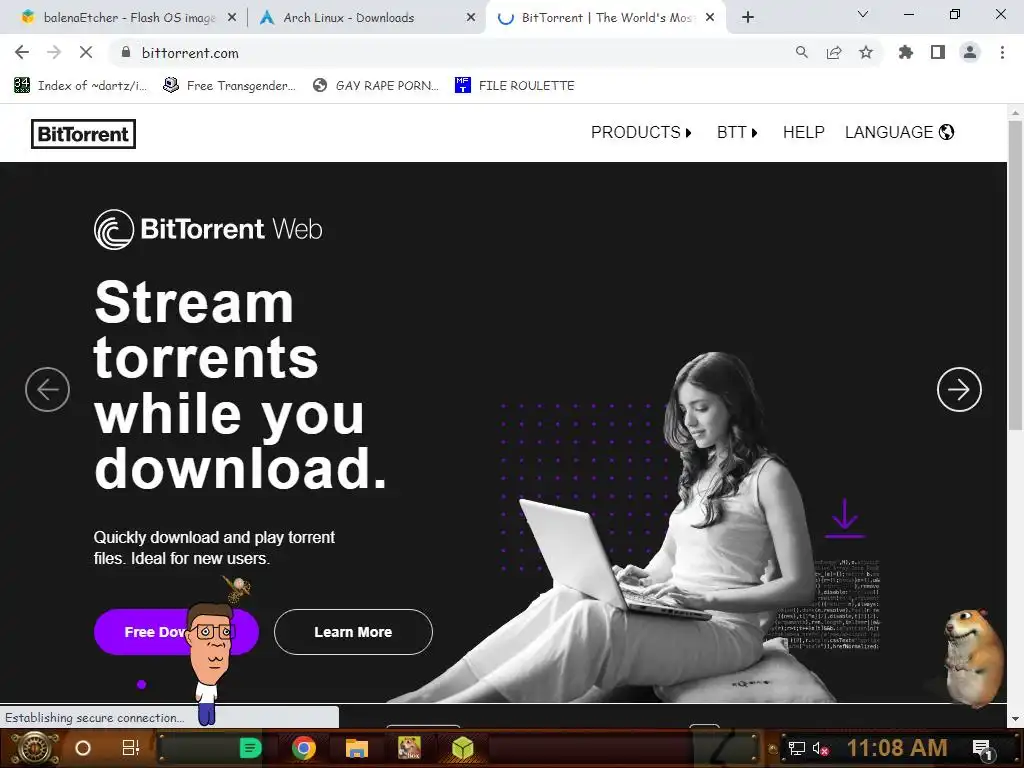Open the green cube app on taskbar
Screen dimensions: 1024x768
[462, 748]
